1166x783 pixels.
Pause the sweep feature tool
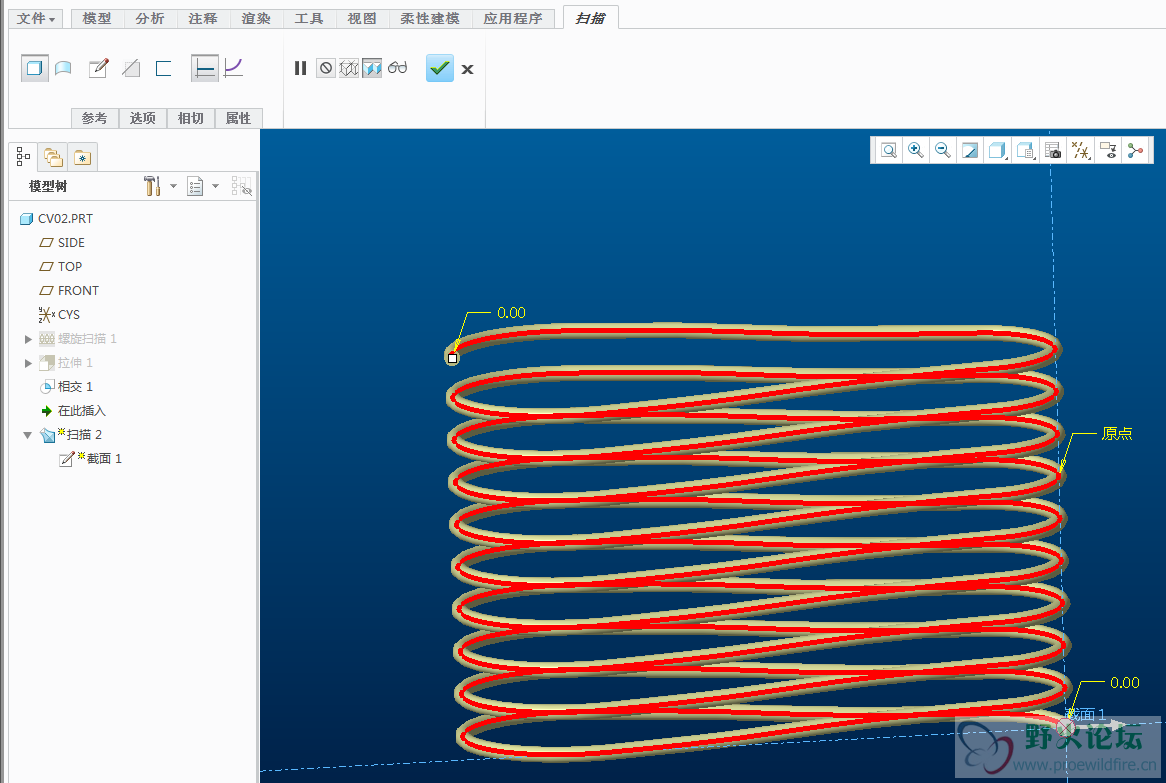click(x=300, y=68)
